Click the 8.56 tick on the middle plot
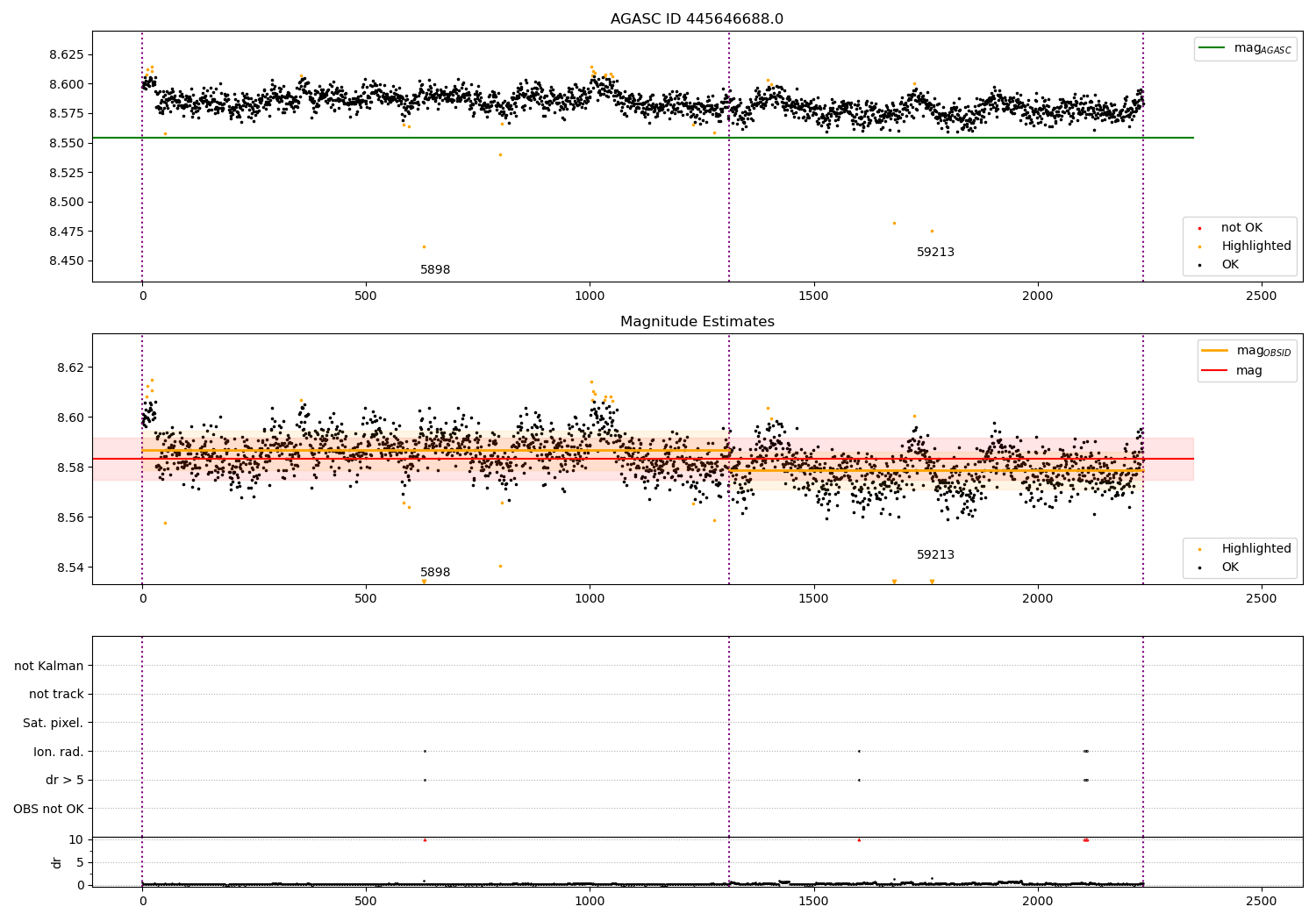 (70, 518)
